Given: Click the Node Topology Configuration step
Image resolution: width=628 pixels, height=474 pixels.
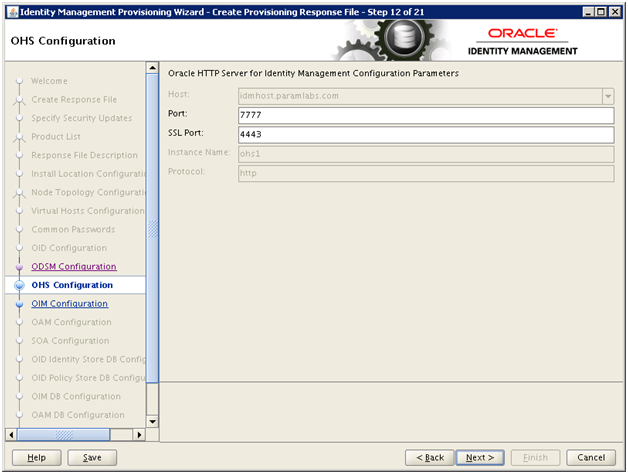Looking at the screenshot, I should (x=89, y=192).
